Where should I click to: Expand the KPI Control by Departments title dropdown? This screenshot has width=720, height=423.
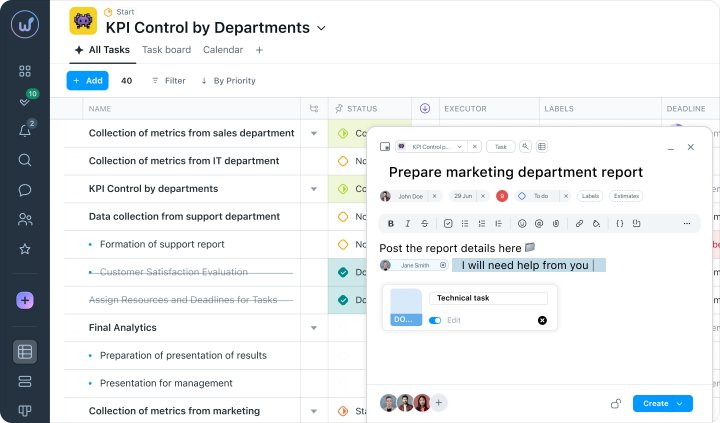[321, 28]
